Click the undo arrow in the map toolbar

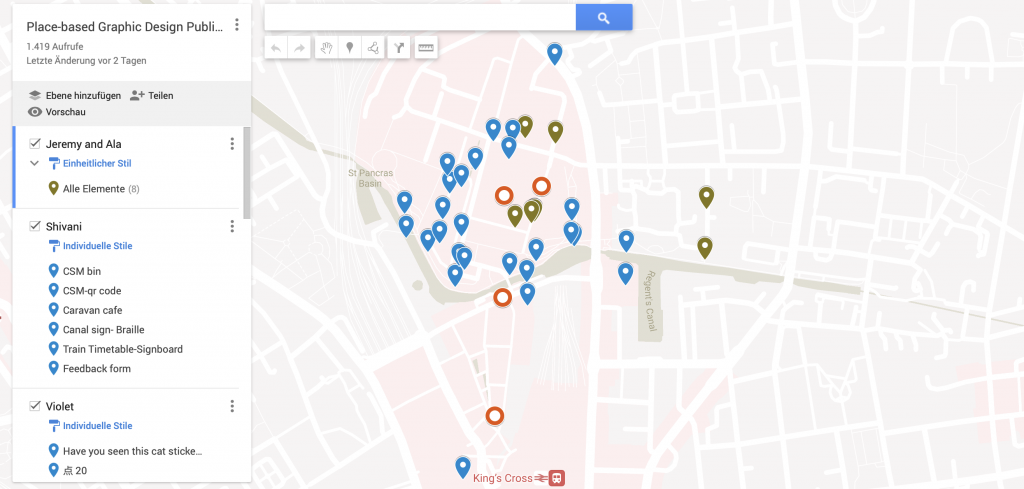276,48
